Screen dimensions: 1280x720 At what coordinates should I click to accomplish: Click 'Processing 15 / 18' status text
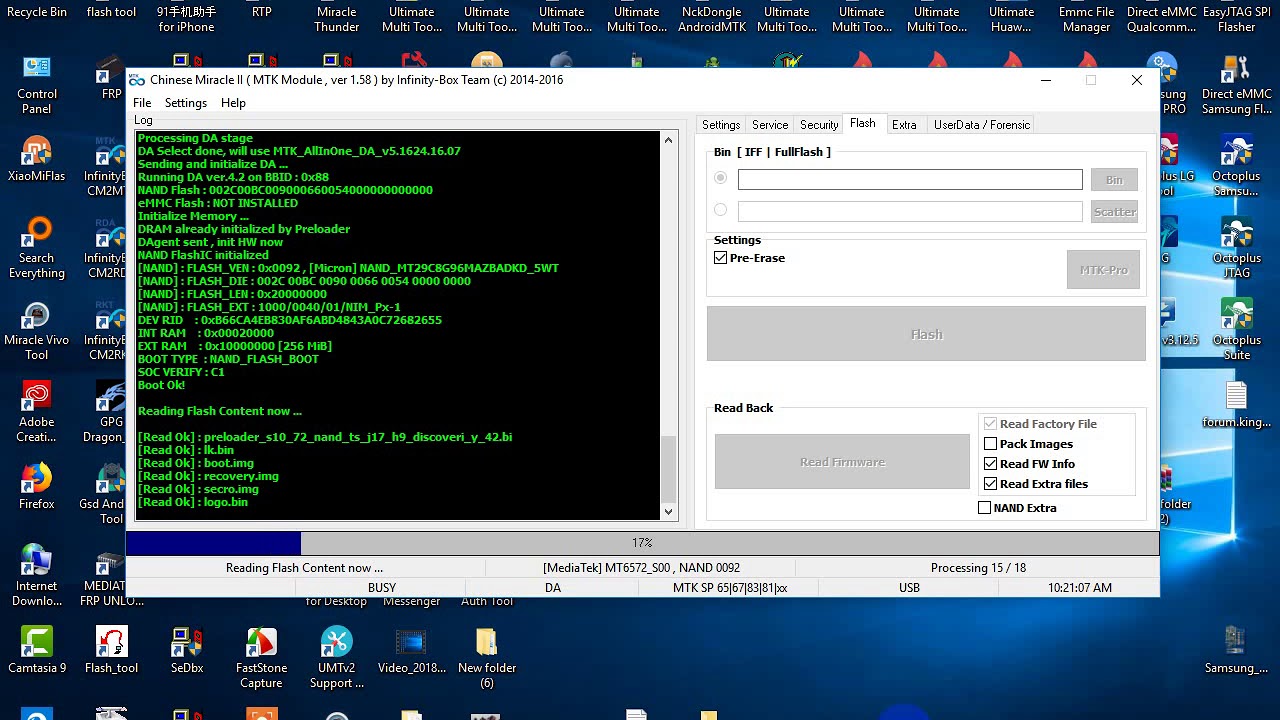978,568
